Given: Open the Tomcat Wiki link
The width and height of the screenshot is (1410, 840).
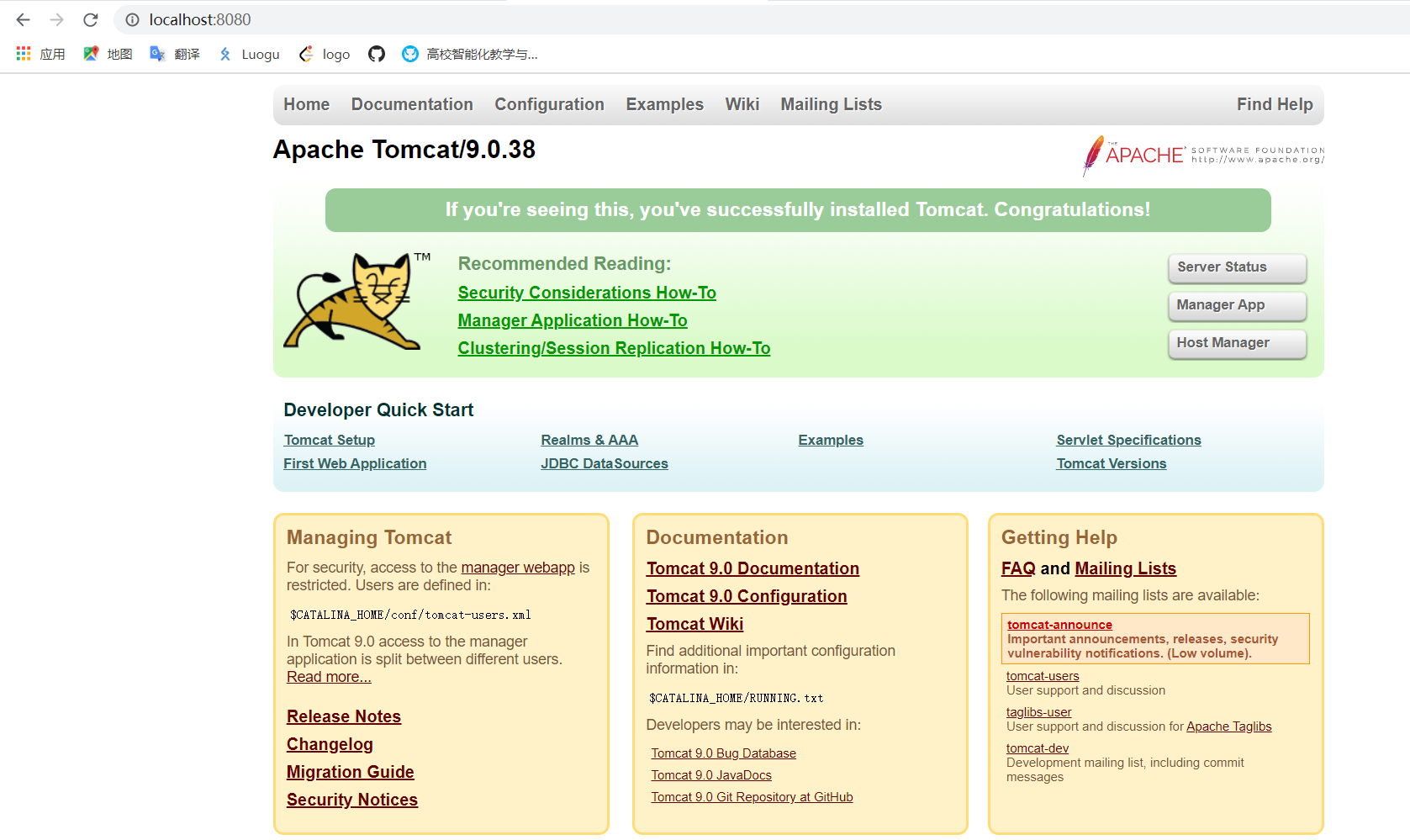Looking at the screenshot, I should [x=694, y=624].
